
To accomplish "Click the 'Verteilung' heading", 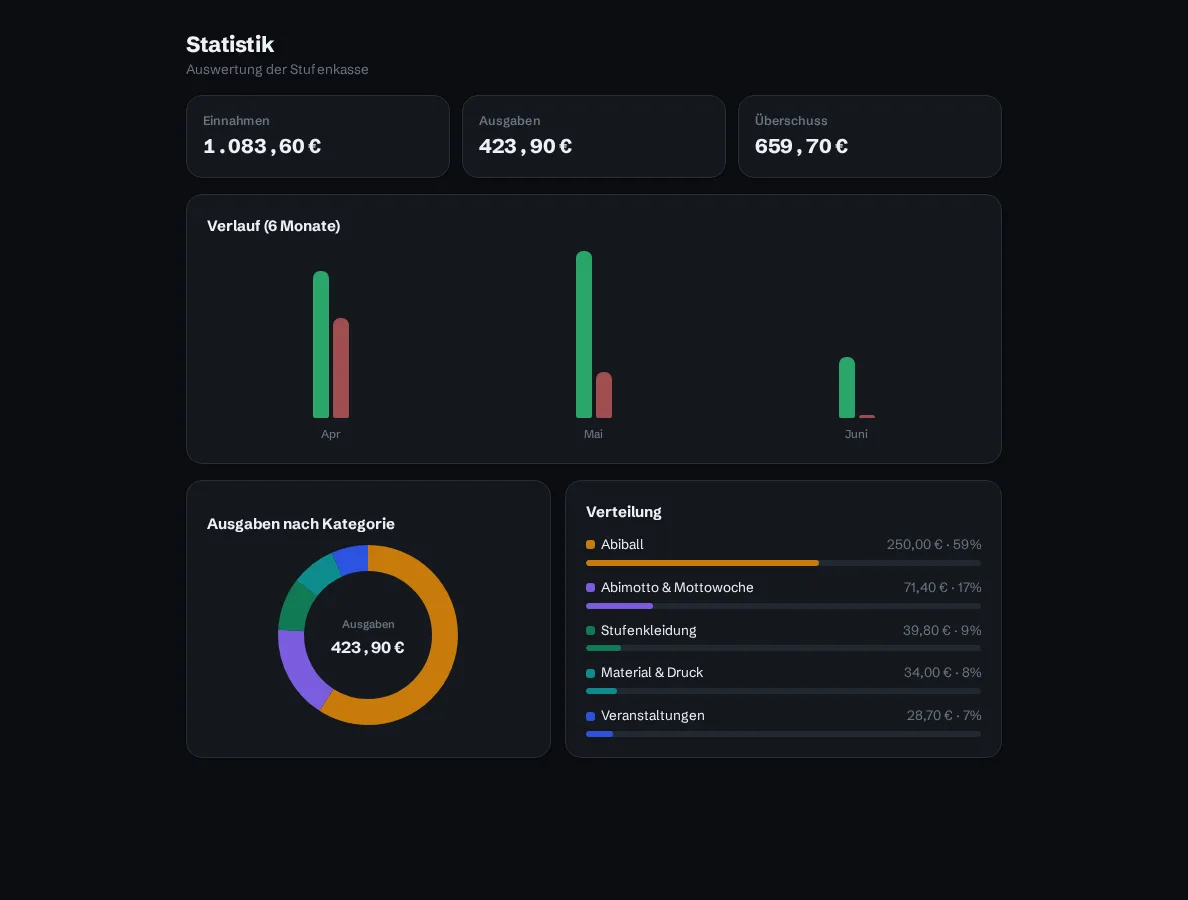I will (x=624, y=512).
